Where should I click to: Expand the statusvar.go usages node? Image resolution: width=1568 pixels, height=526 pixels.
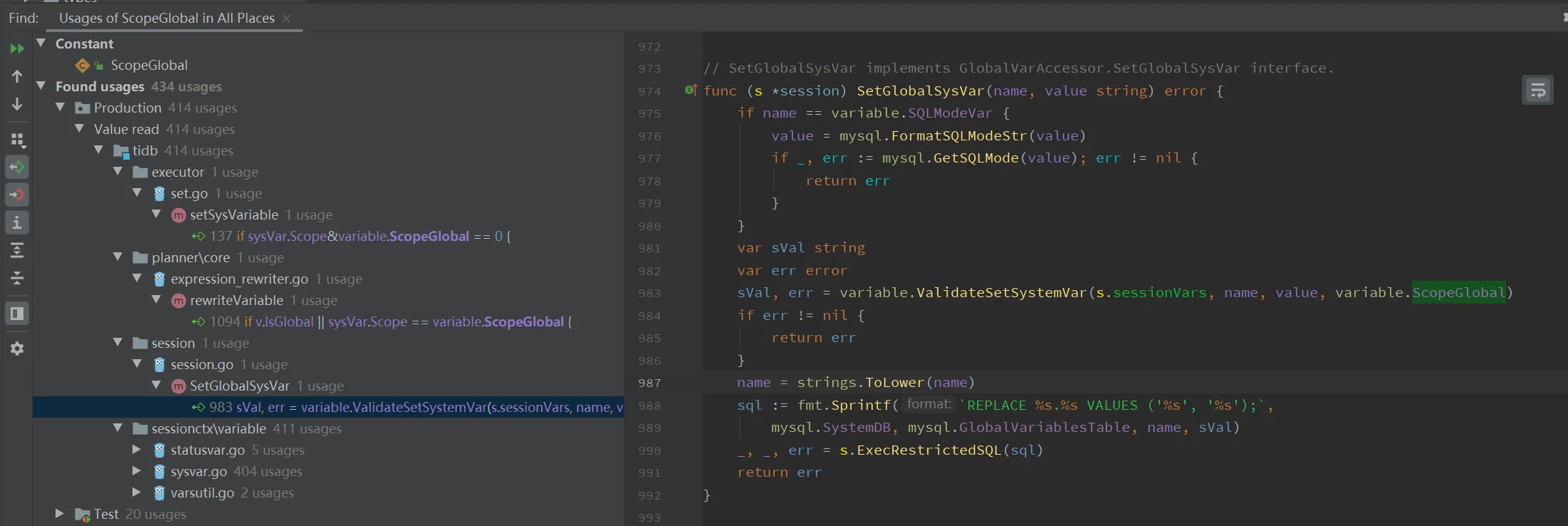pyautogui.click(x=137, y=450)
